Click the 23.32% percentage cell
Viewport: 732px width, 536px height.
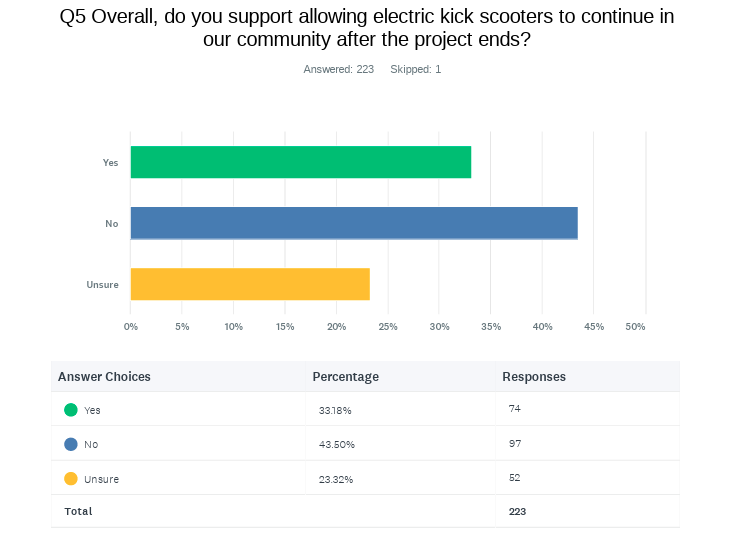(336, 479)
